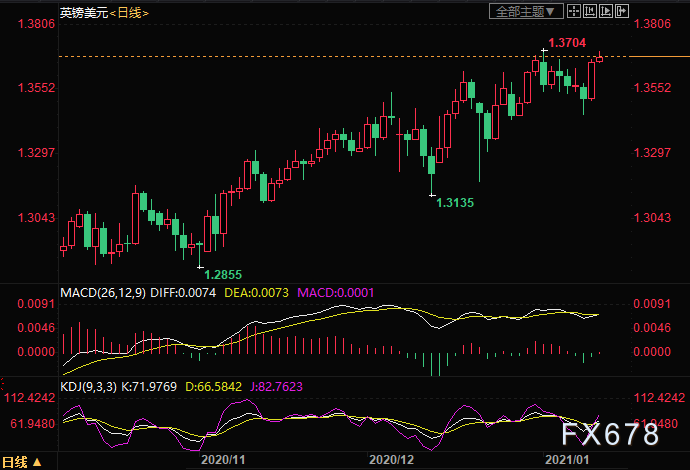Click the DIFF:0.0074 value
Image resolution: width=690 pixels, height=470 pixels.
pos(183,293)
